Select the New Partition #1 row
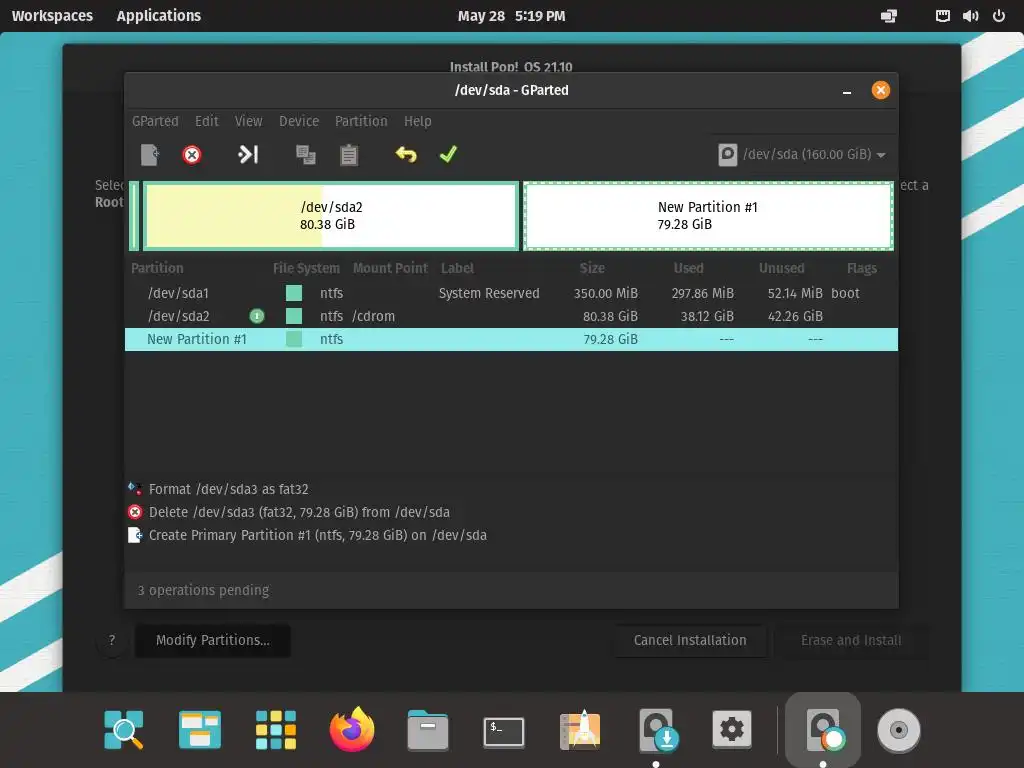Image resolution: width=1024 pixels, height=768 pixels. (511, 340)
